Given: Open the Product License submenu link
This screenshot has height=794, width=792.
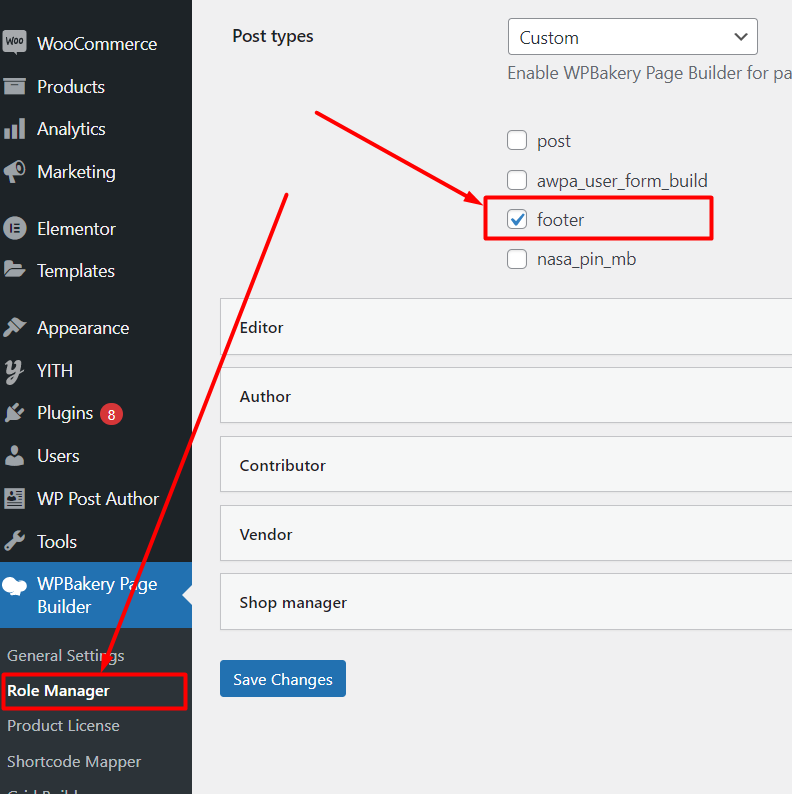Looking at the screenshot, I should 63,726.
